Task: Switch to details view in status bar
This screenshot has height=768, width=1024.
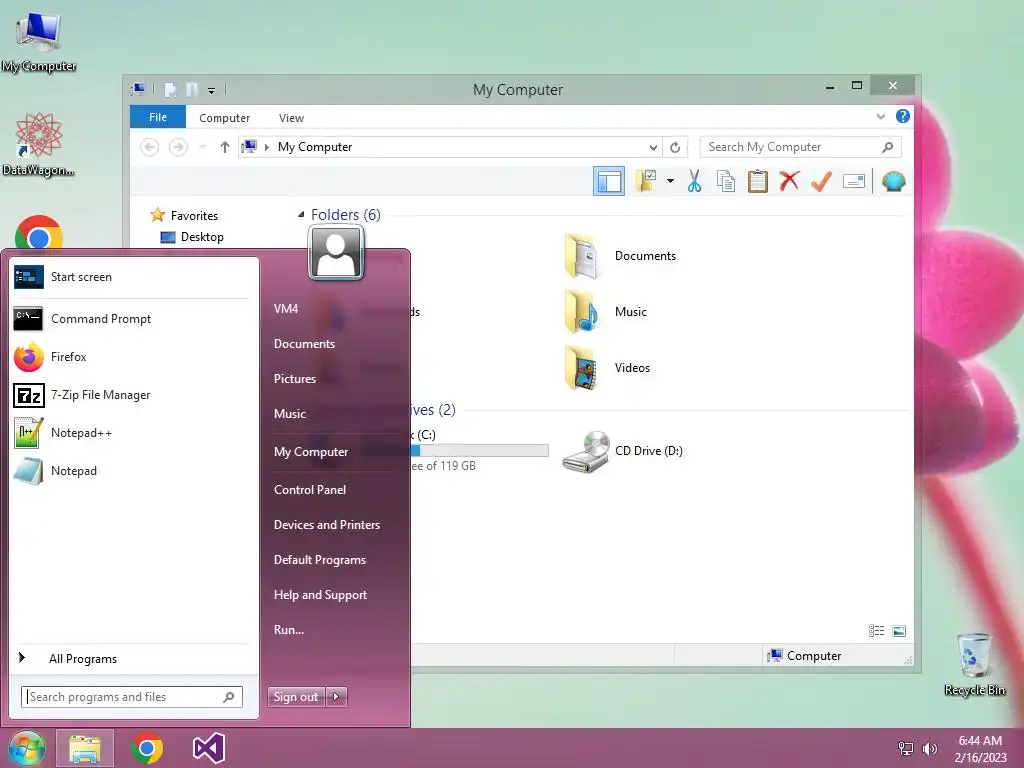Action: (x=876, y=630)
